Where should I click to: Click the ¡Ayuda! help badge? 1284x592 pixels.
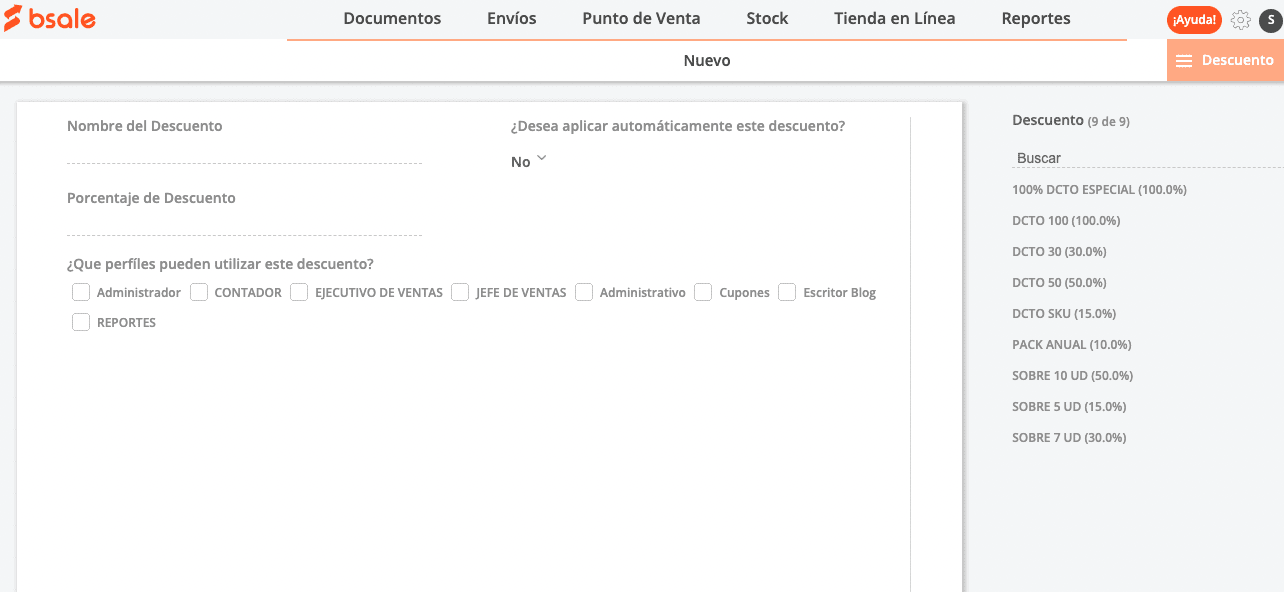(1194, 20)
